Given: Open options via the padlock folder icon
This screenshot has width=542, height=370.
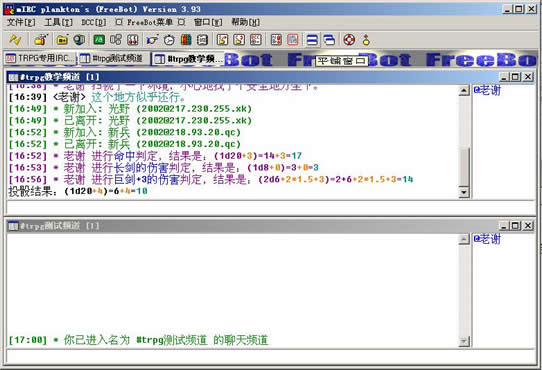Looking at the screenshot, I should pos(41,40).
